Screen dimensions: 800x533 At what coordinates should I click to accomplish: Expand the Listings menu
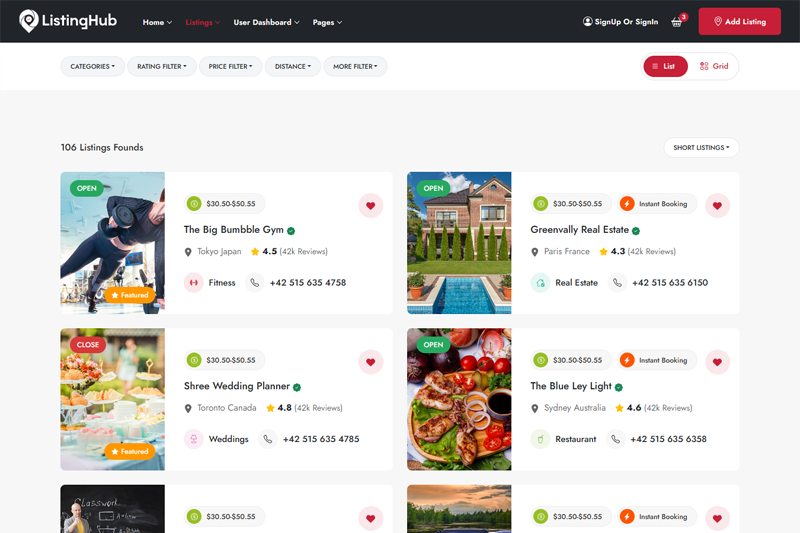(203, 22)
